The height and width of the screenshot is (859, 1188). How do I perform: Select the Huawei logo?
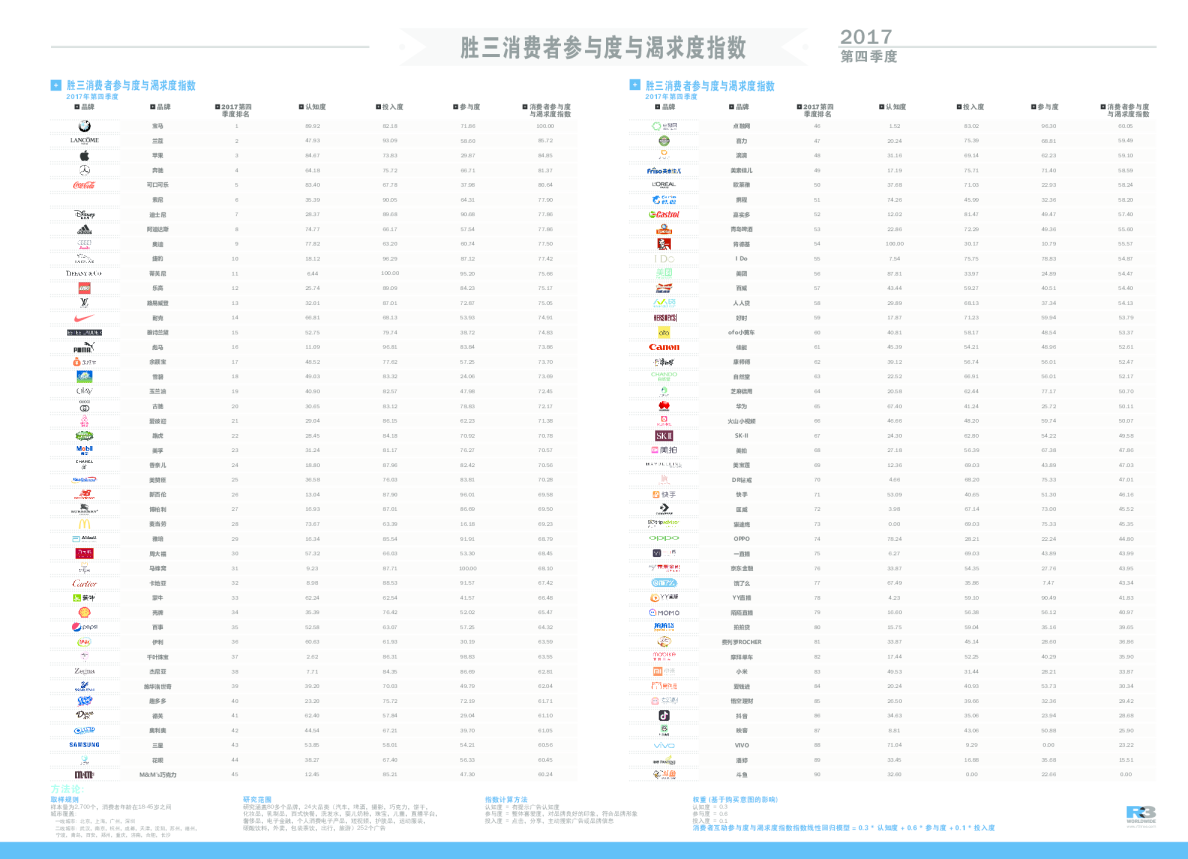pos(664,406)
